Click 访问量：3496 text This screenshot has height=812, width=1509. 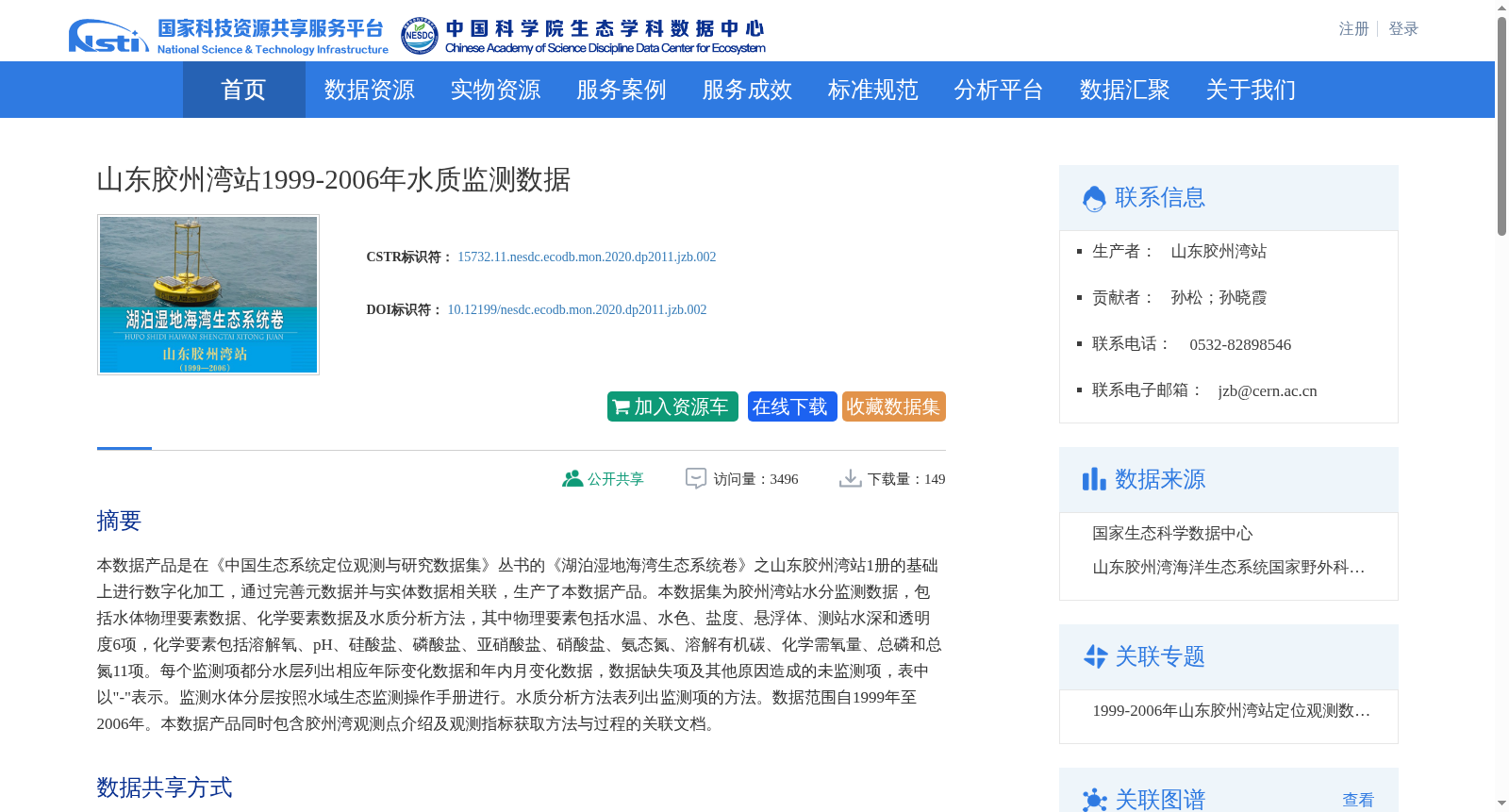(x=756, y=479)
